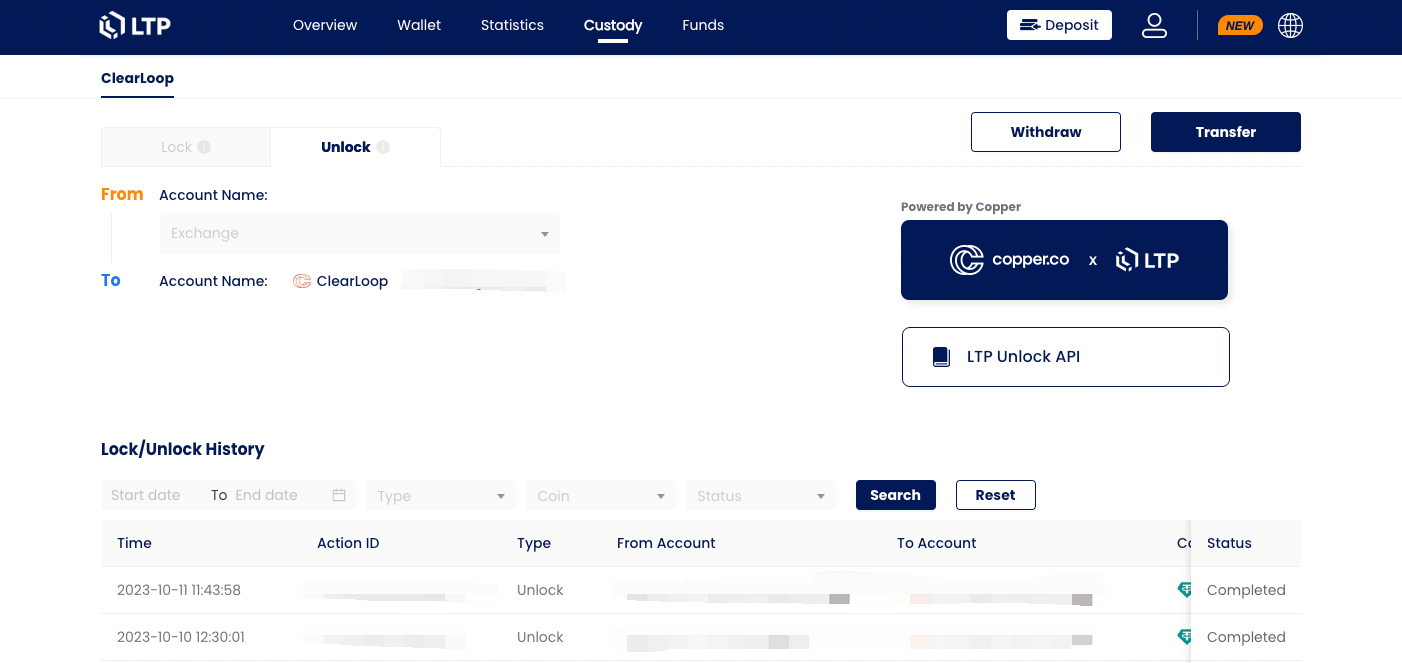Open the LTP Unlock API link
The height and width of the screenshot is (663, 1402).
pos(1066,357)
